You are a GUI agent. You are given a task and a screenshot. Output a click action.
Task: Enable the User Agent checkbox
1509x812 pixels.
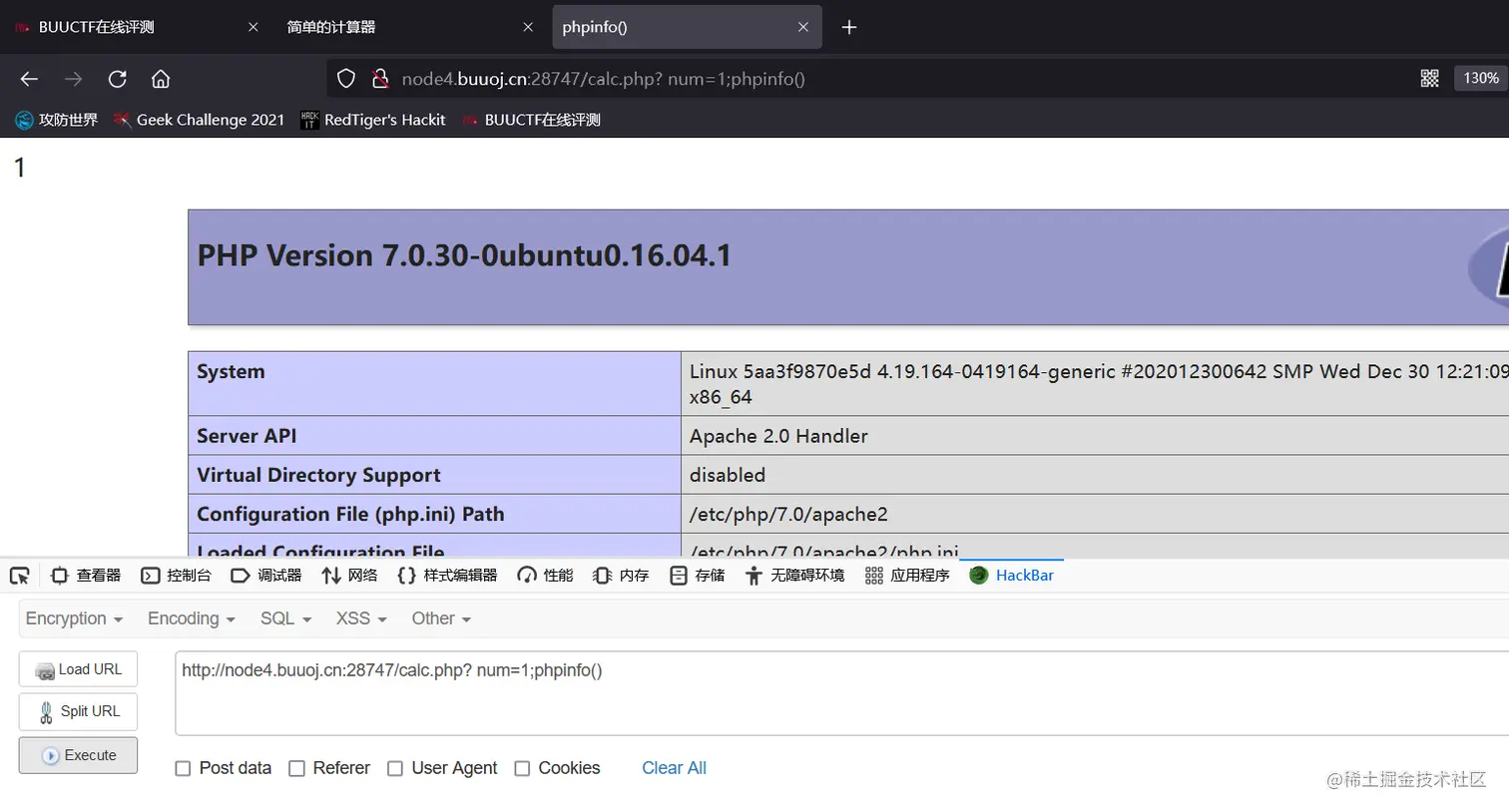coord(395,768)
